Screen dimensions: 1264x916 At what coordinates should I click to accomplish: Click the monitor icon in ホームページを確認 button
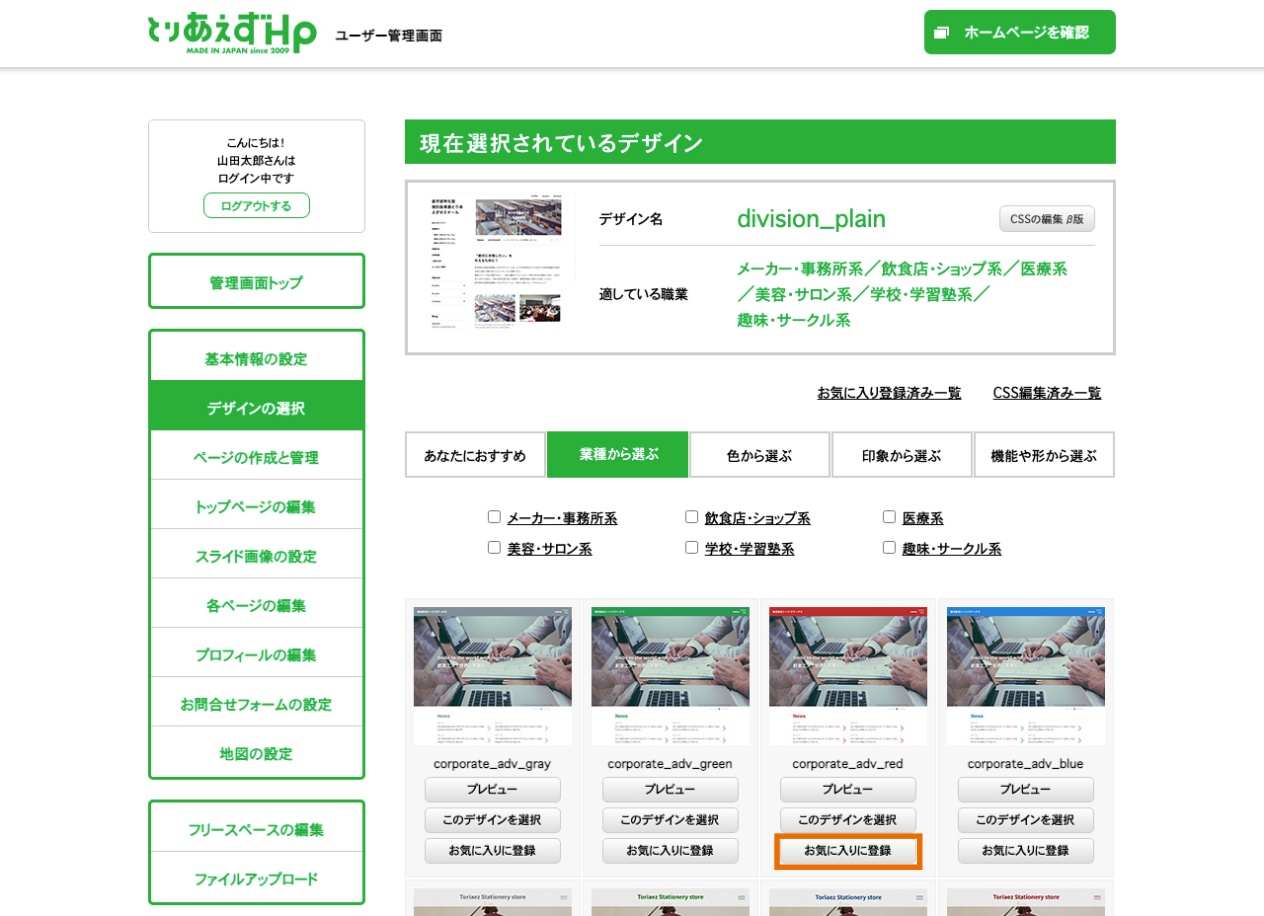pyautogui.click(x=940, y=31)
